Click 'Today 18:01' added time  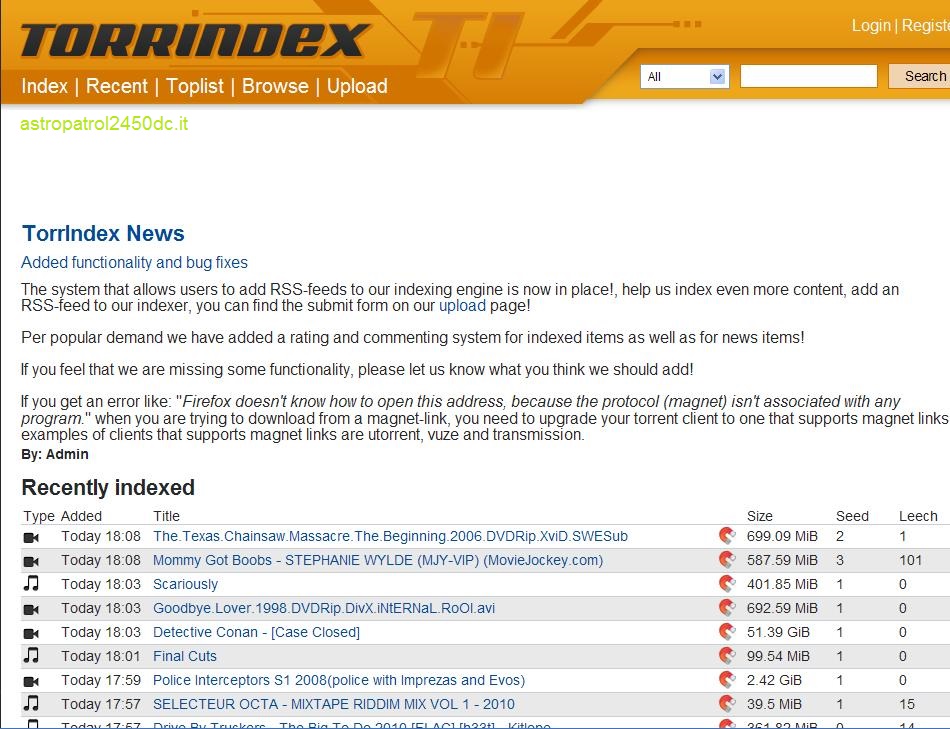coord(101,656)
